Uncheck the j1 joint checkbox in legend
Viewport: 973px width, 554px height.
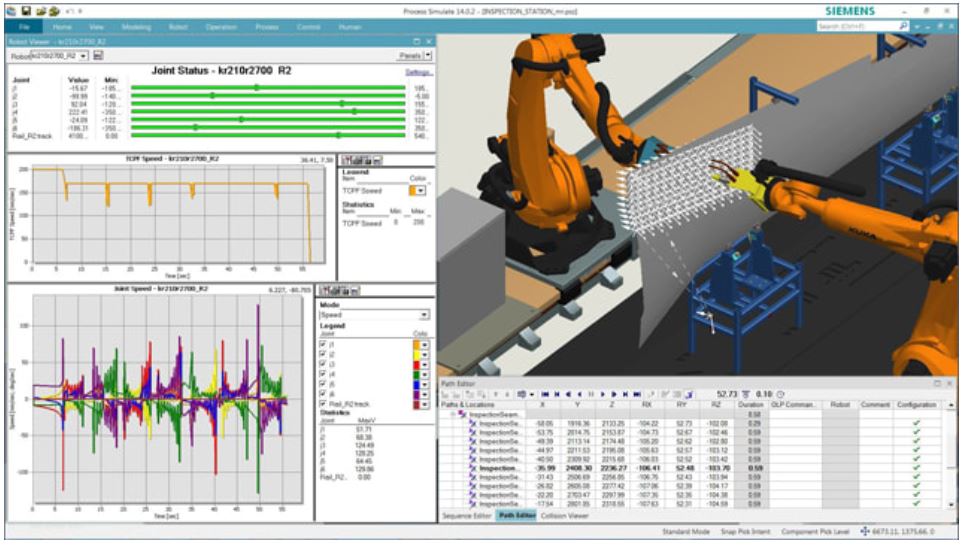(323, 344)
